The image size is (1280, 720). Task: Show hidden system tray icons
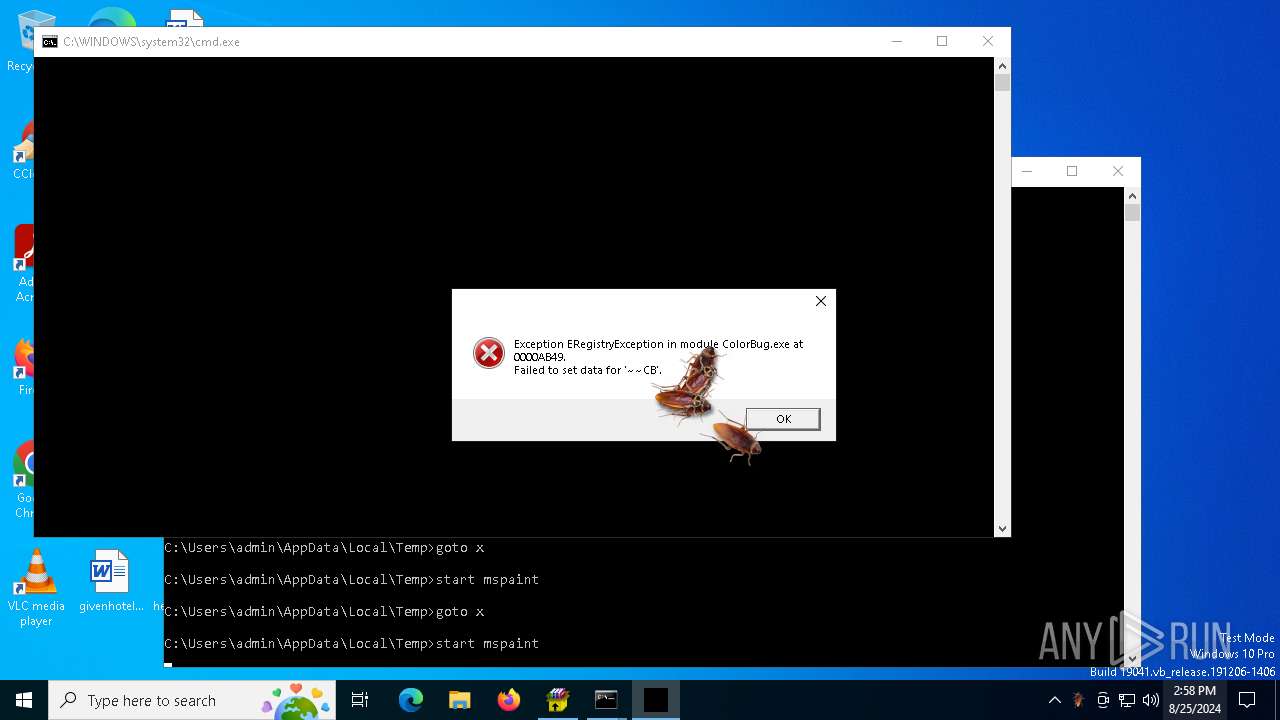(x=1054, y=700)
